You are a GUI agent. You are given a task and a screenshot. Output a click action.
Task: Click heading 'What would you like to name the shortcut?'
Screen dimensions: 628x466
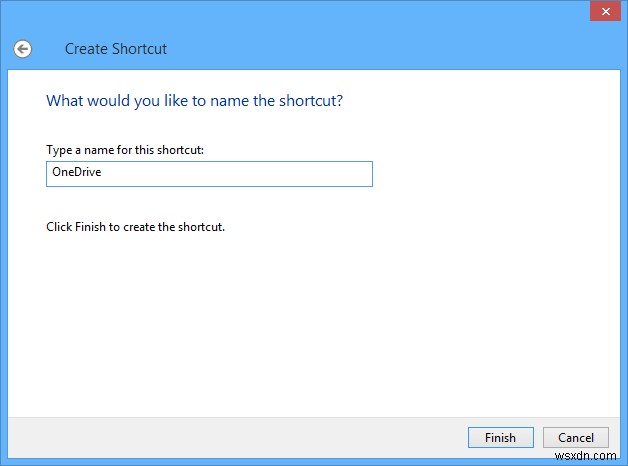[195, 101]
